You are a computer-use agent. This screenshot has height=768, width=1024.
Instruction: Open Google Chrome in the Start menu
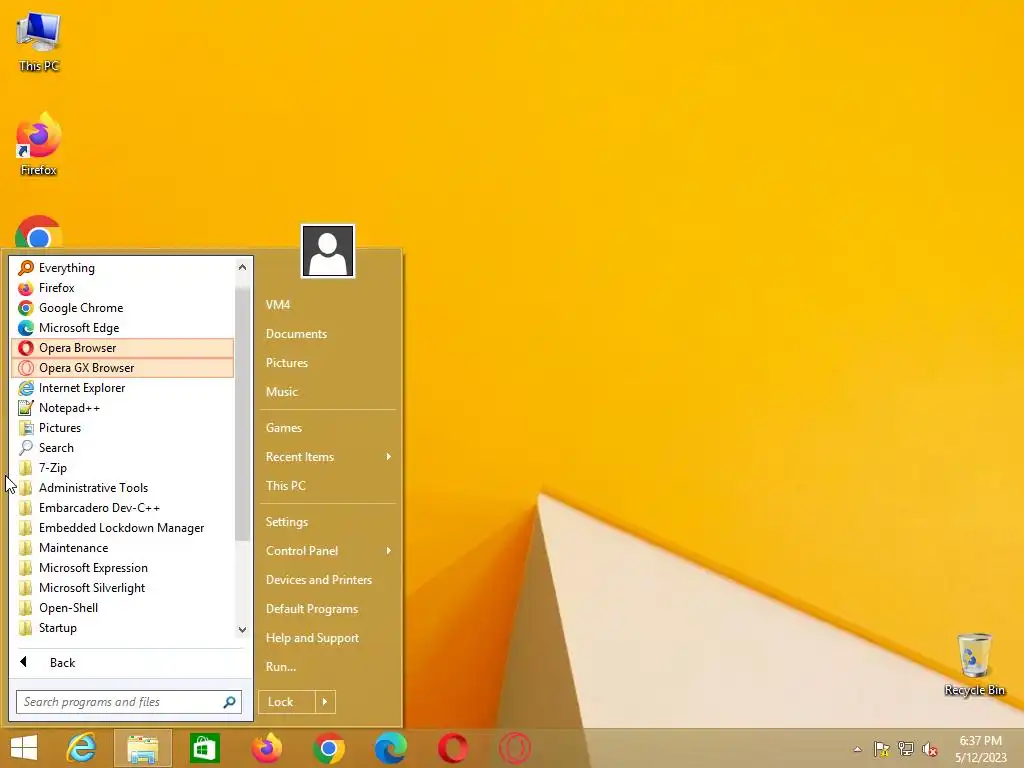pos(122,308)
